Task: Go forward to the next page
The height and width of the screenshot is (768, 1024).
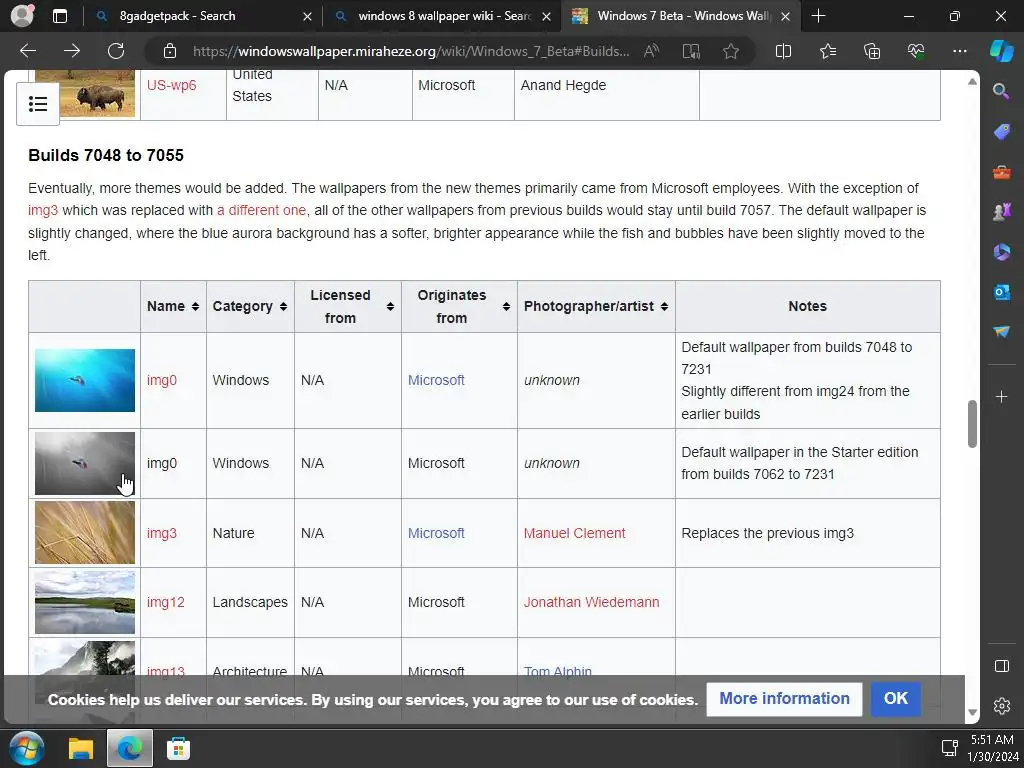Action: click(72, 51)
